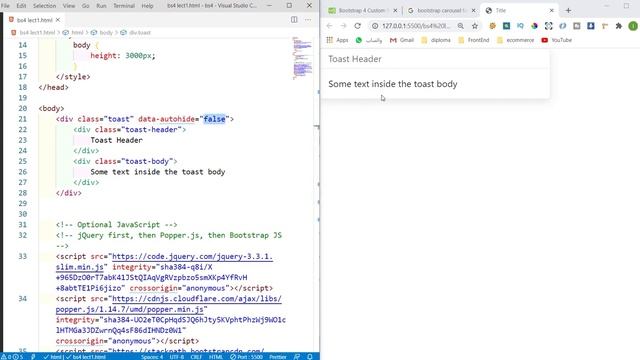
Task: Click the html breadcrumb item
Action: click(x=78, y=33)
